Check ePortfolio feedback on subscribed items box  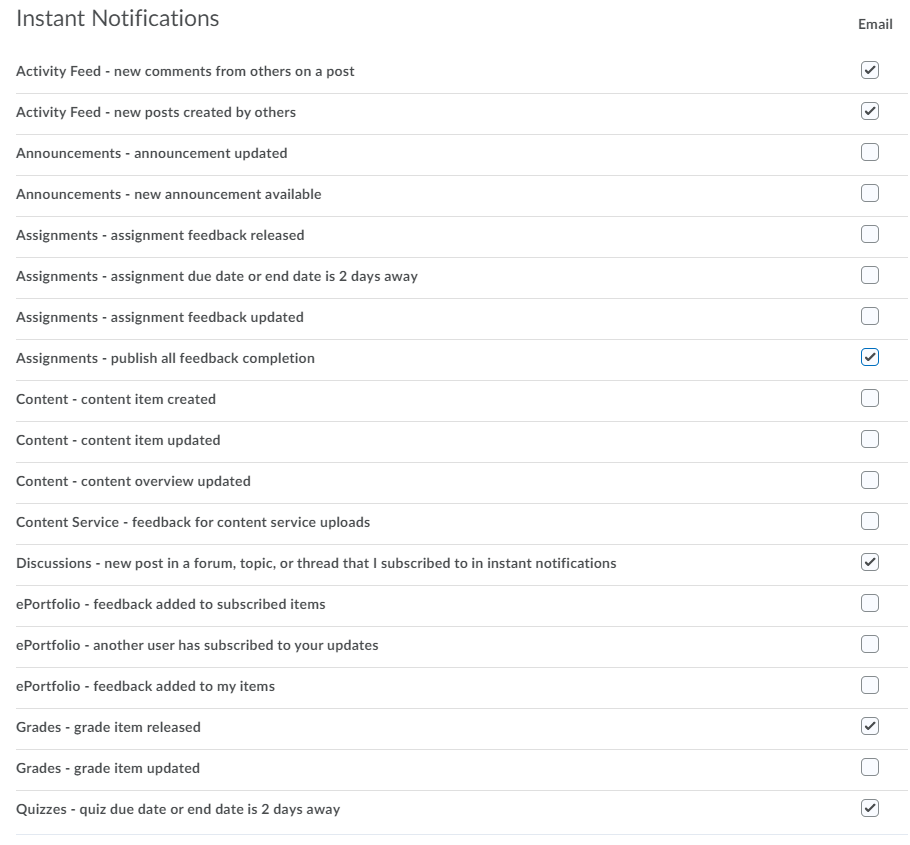pyautogui.click(x=870, y=604)
